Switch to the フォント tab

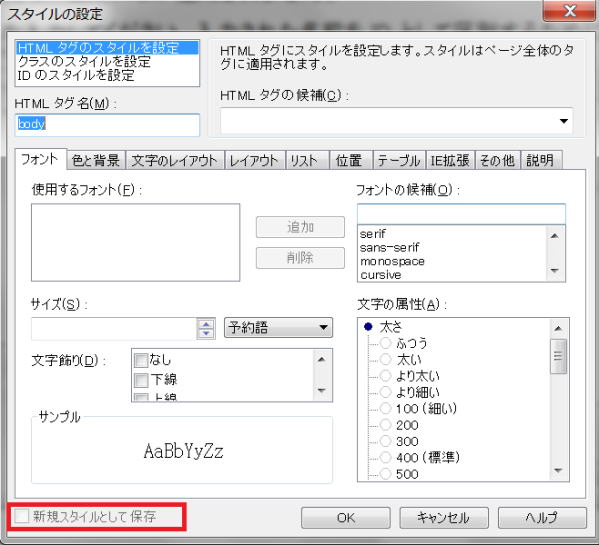[x=40, y=159]
